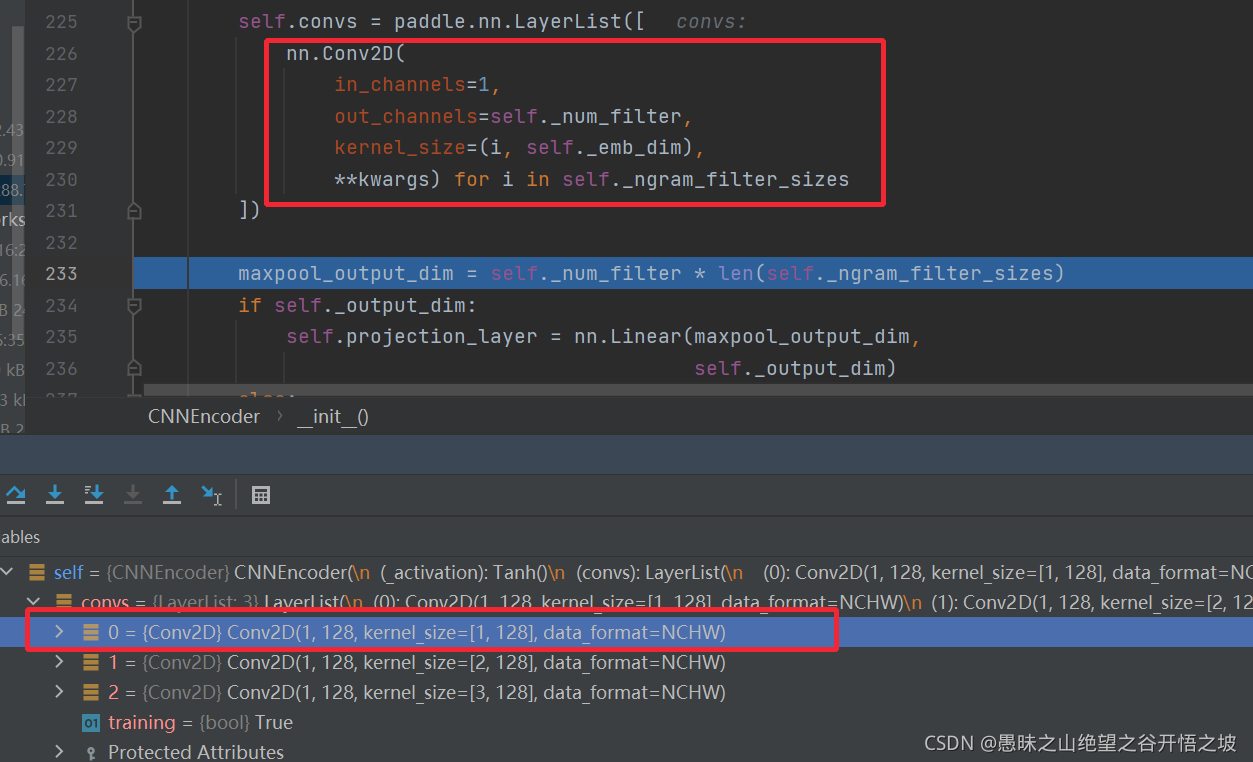Expand the 2 = {Conv2D} entry
The width and height of the screenshot is (1253, 762).
pos(59,692)
